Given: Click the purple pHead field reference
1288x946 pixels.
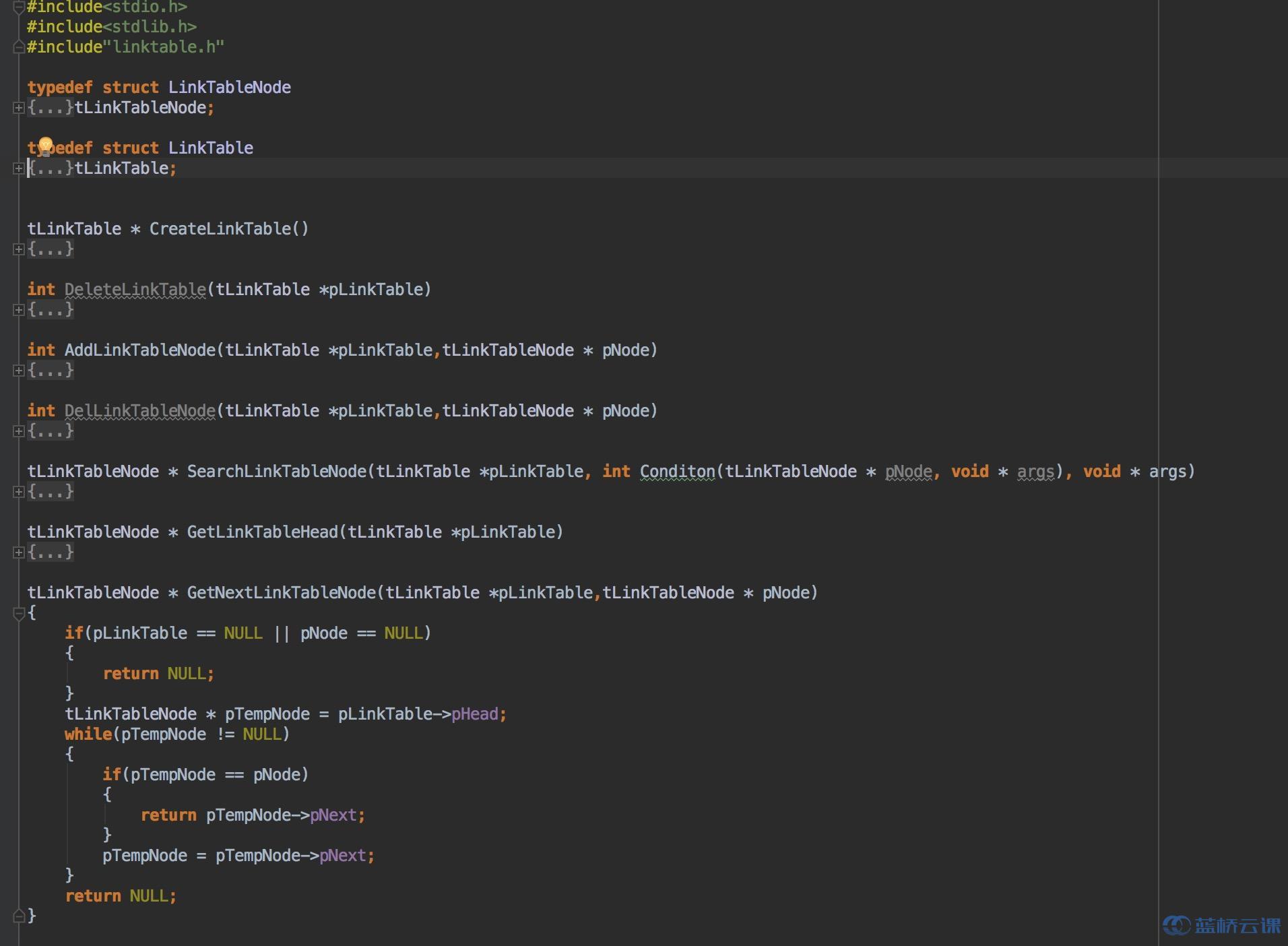Looking at the screenshot, I should point(475,714).
